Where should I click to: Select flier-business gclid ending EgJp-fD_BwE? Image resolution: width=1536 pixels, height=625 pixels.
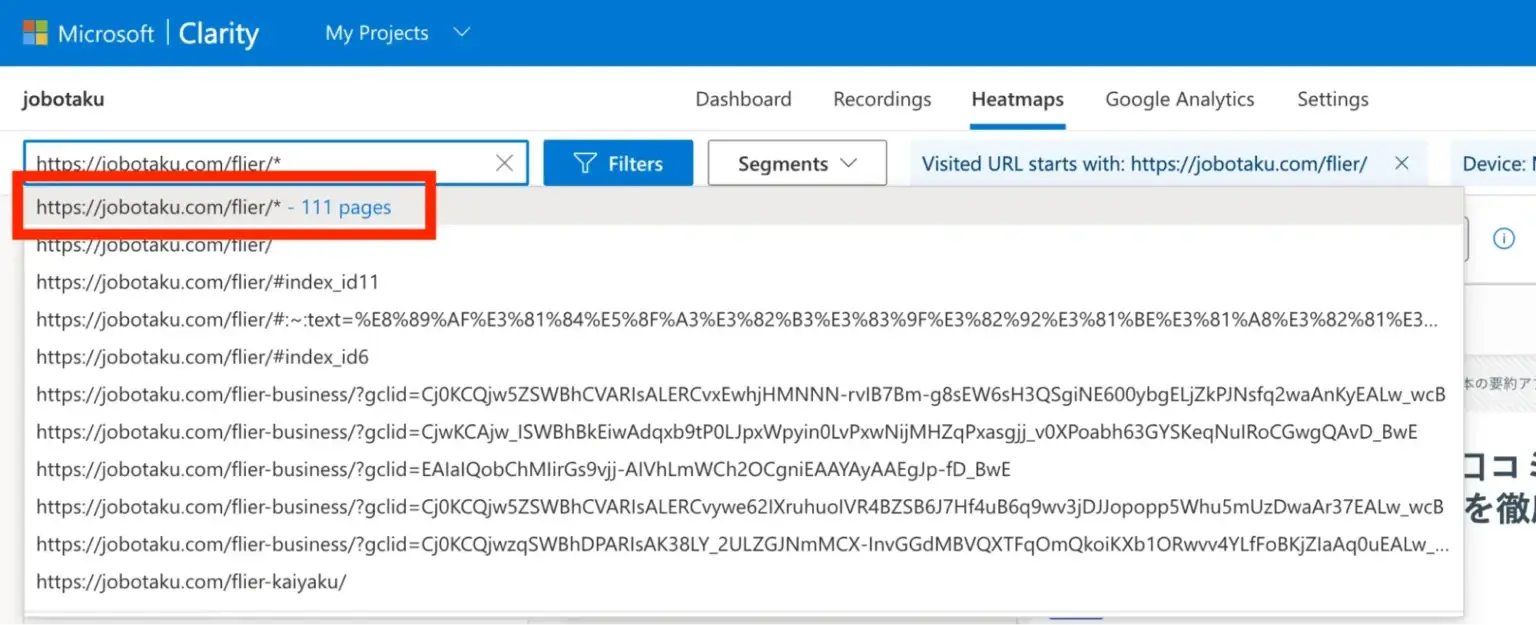744,469
